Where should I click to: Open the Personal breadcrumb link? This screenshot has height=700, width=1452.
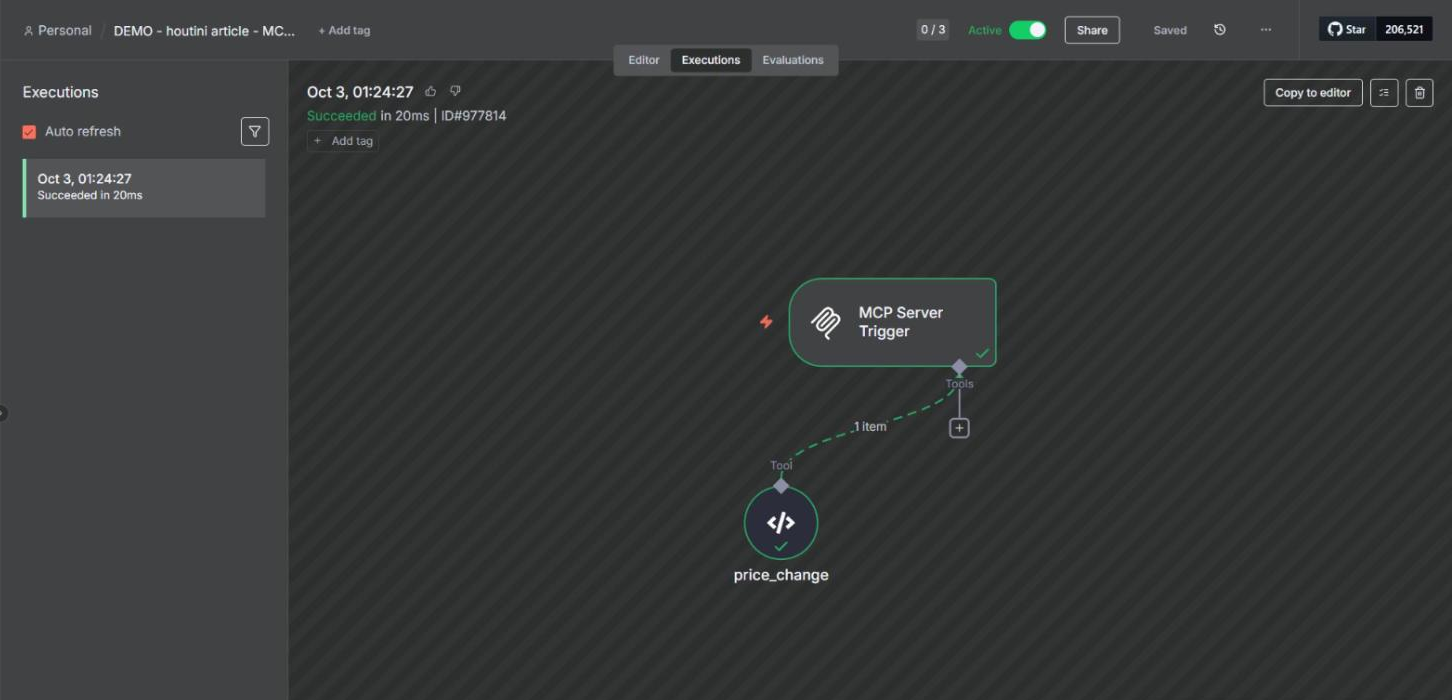[57, 30]
